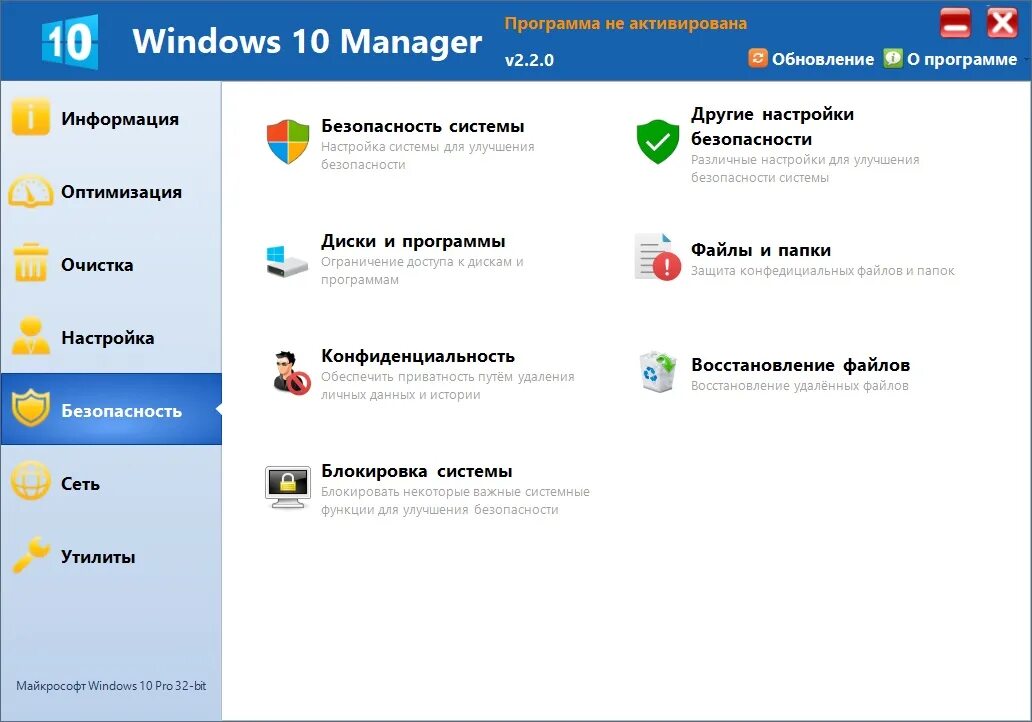Open Восстановление файлов utility
The width and height of the screenshot is (1032, 722).
pyautogui.click(x=800, y=365)
